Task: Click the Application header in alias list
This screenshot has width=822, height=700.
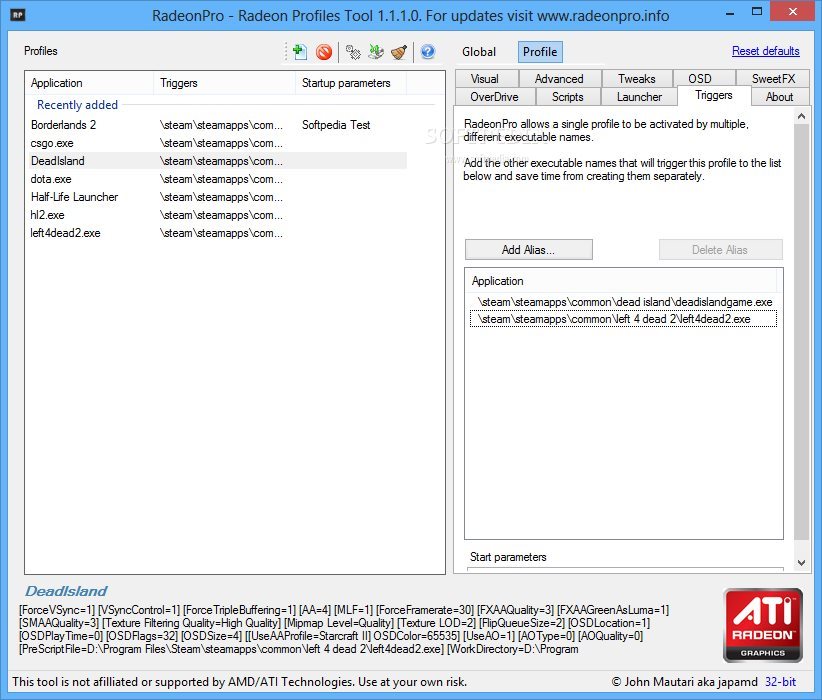Action: (621, 281)
